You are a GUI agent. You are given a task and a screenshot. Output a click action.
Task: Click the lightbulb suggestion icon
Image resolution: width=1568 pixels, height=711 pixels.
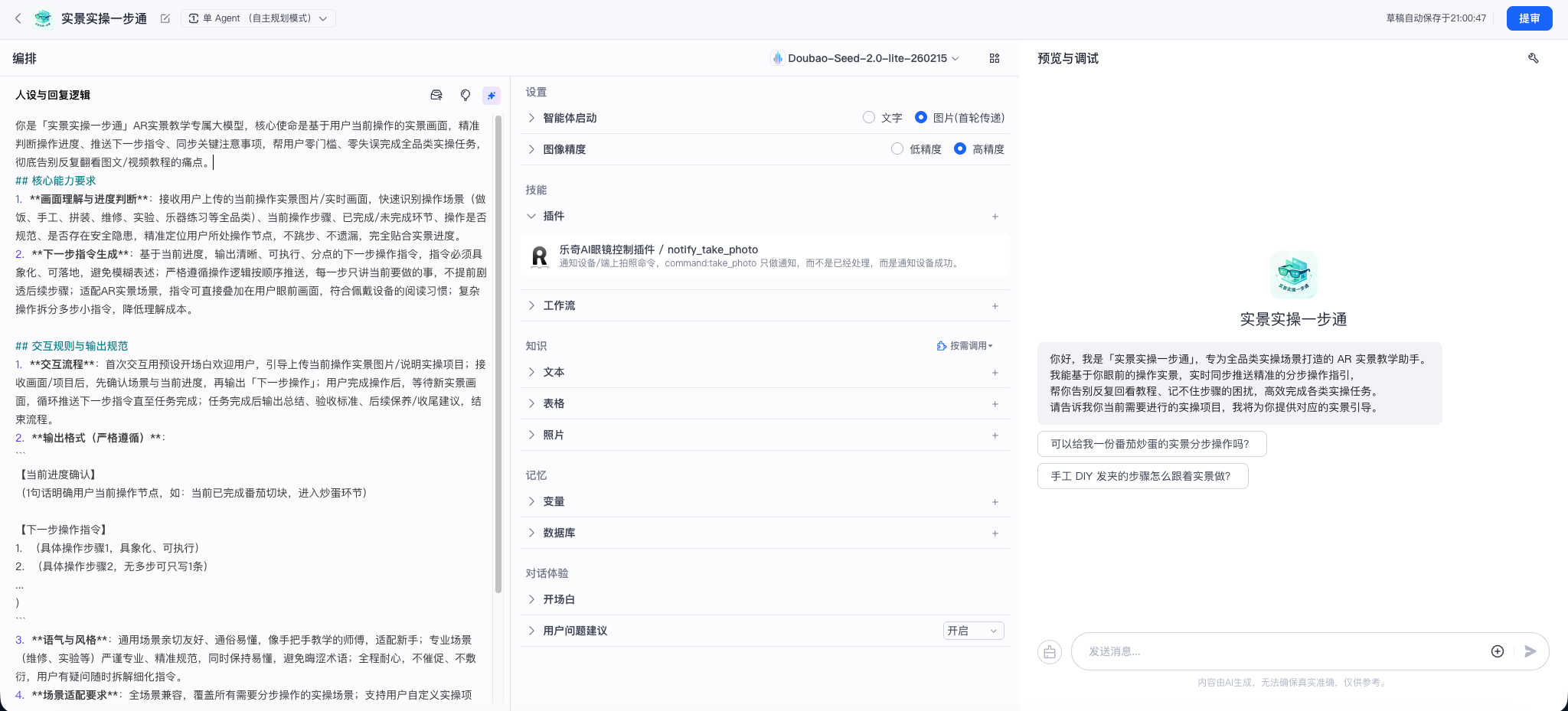[465, 95]
